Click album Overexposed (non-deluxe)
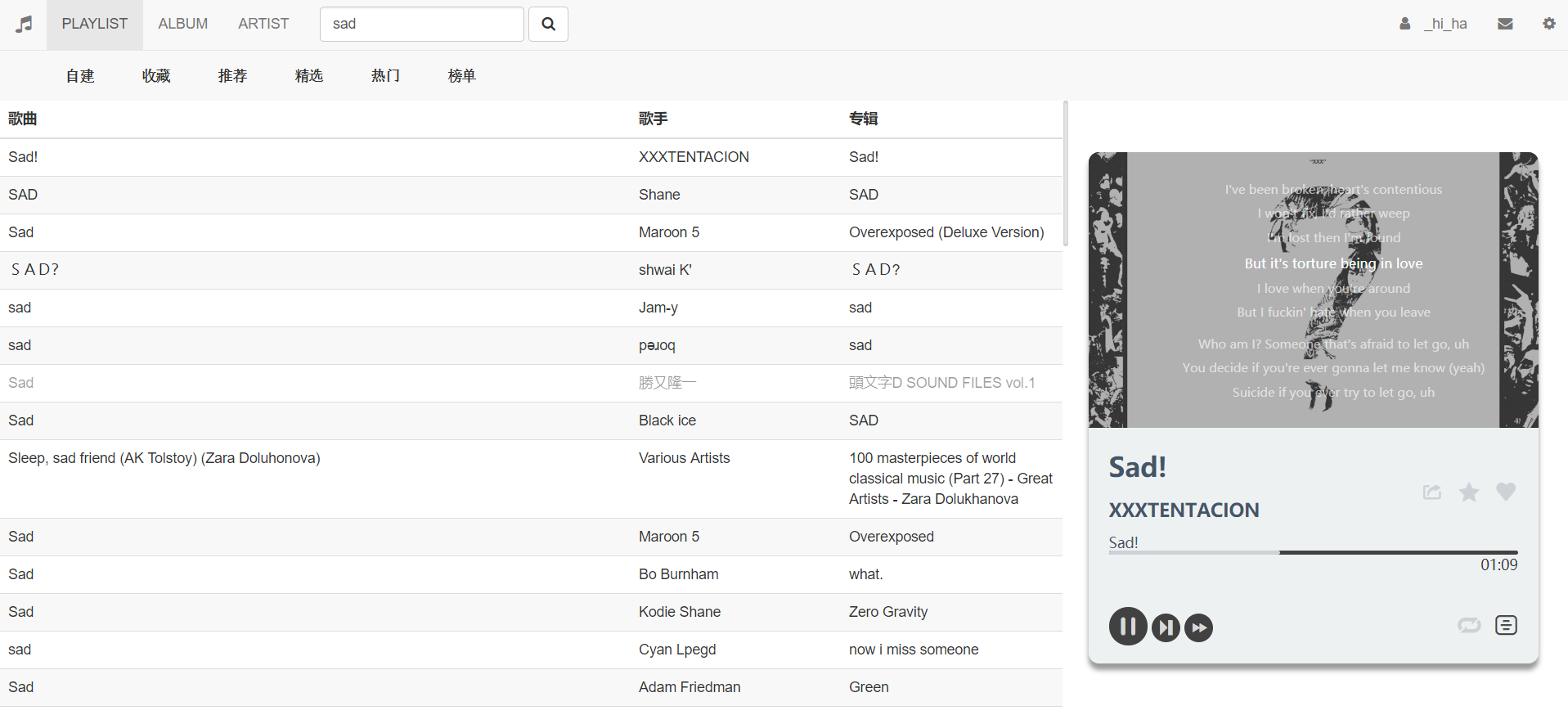 point(891,537)
